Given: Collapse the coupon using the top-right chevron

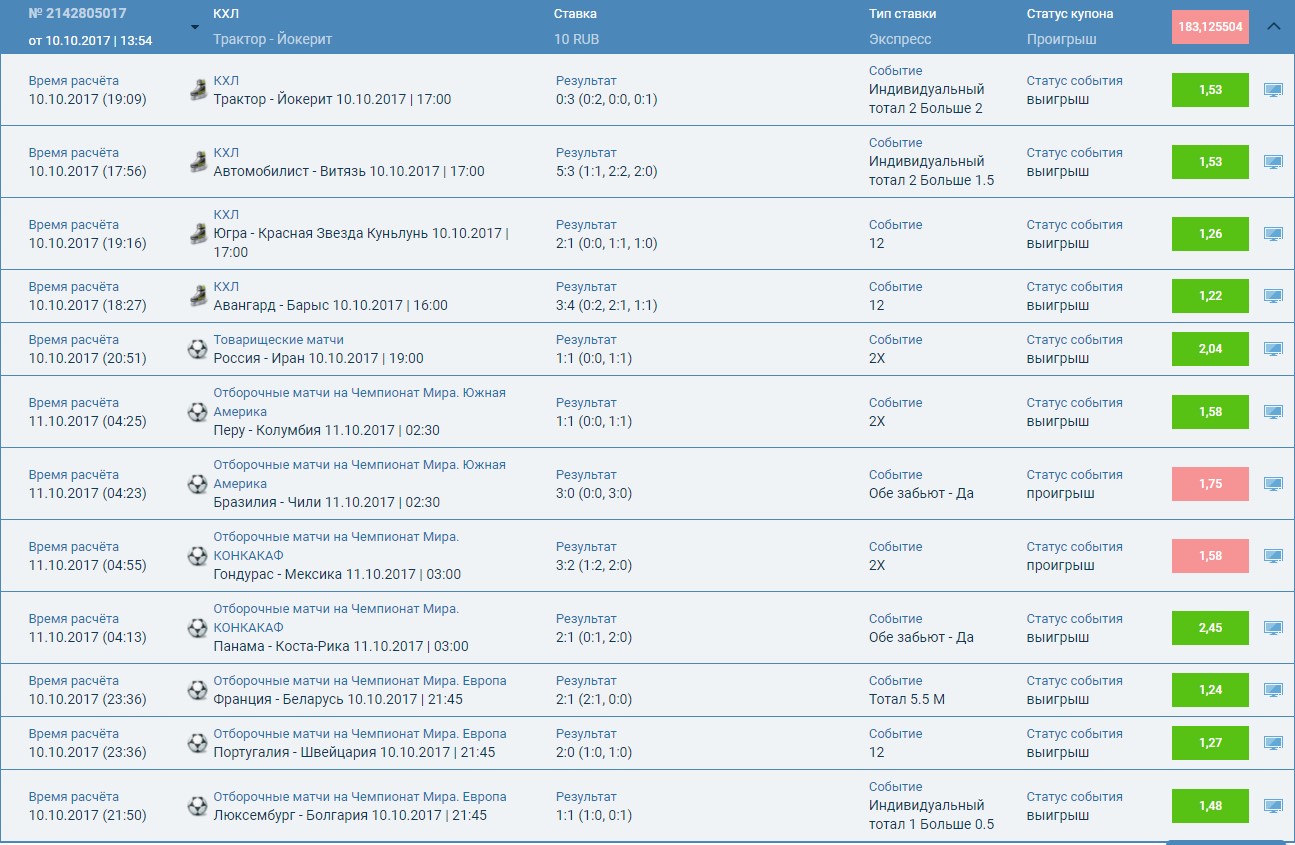Looking at the screenshot, I should [x=1274, y=27].
